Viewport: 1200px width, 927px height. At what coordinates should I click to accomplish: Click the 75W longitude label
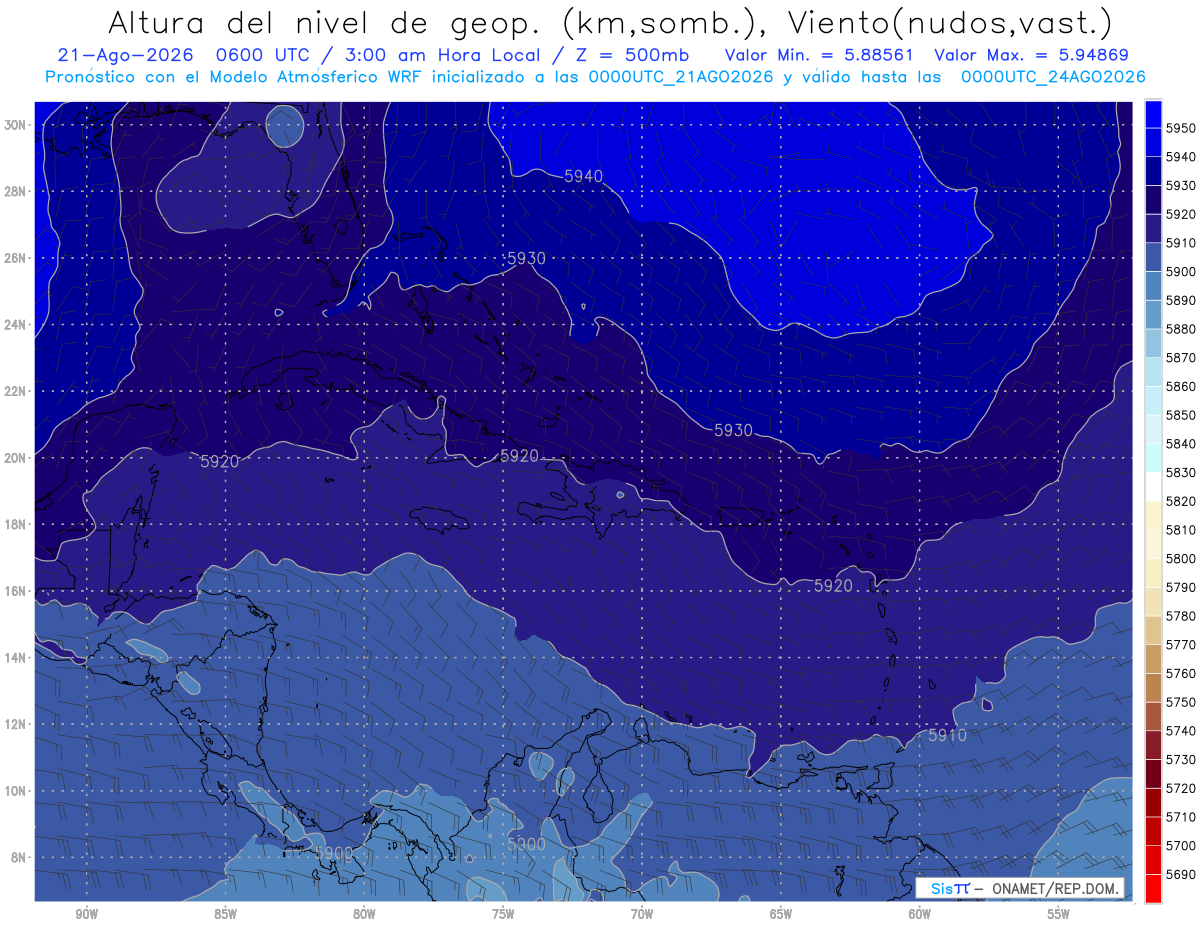pos(503,915)
